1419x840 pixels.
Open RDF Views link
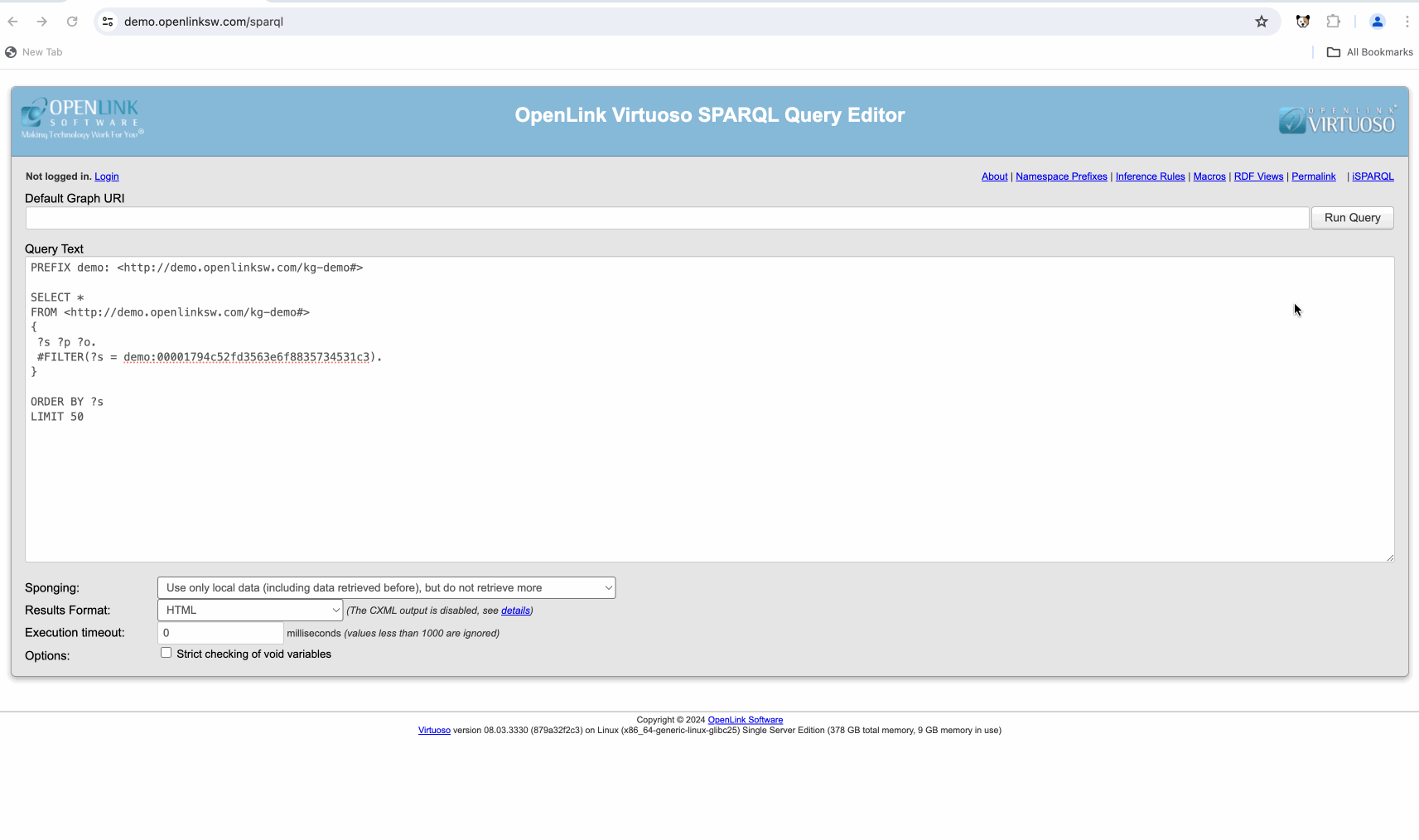[x=1258, y=176]
